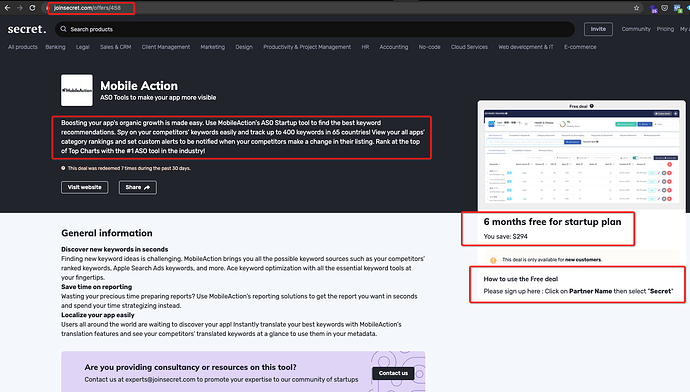Viewport: 690px width, 392px height.
Task: Click the 'Discover new keywords in seconds' subheading
Action: coord(114,249)
